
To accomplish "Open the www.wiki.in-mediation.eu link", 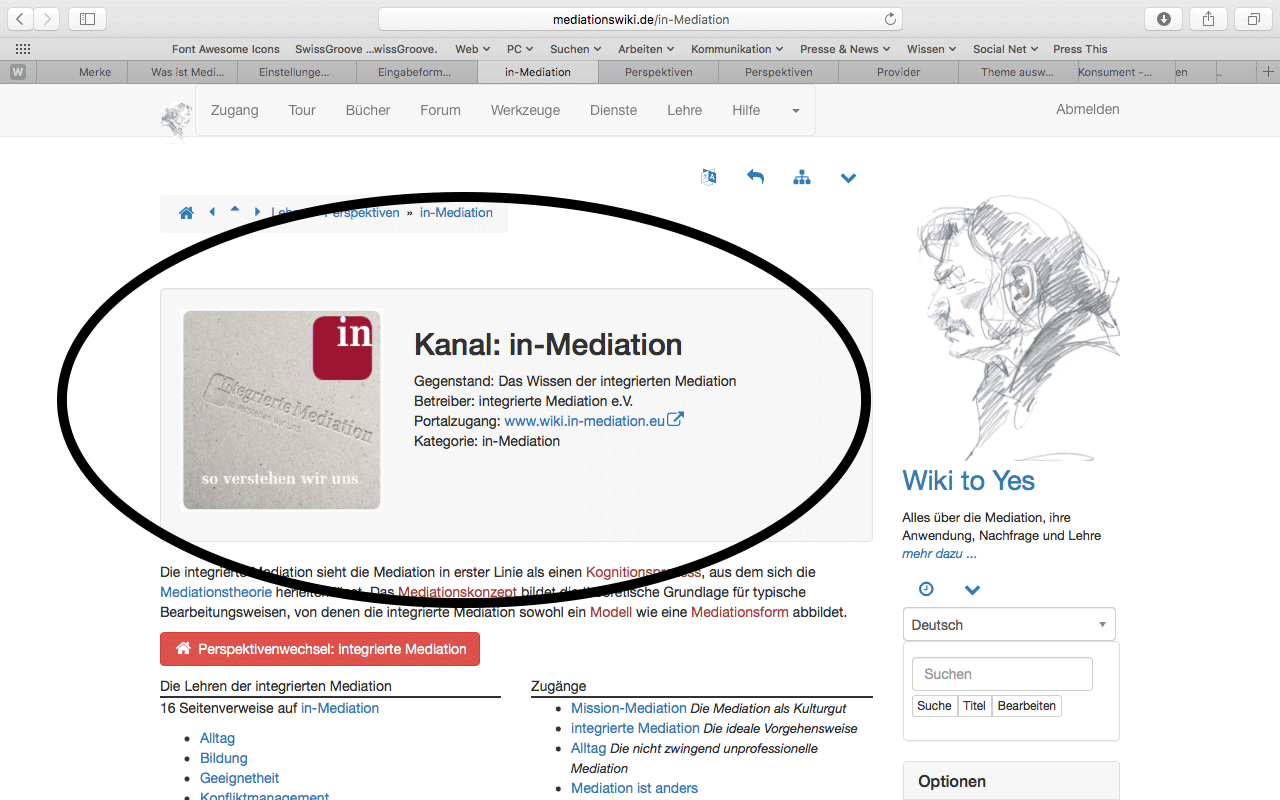I will coord(584,421).
